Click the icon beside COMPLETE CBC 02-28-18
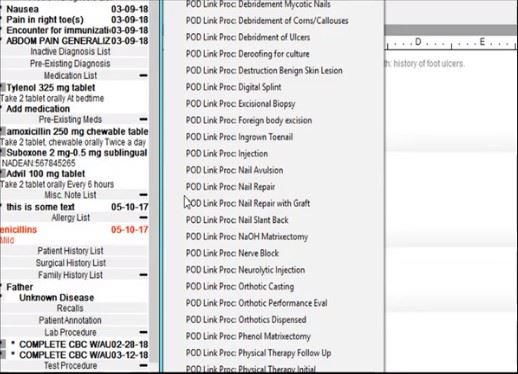 point(3,344)
